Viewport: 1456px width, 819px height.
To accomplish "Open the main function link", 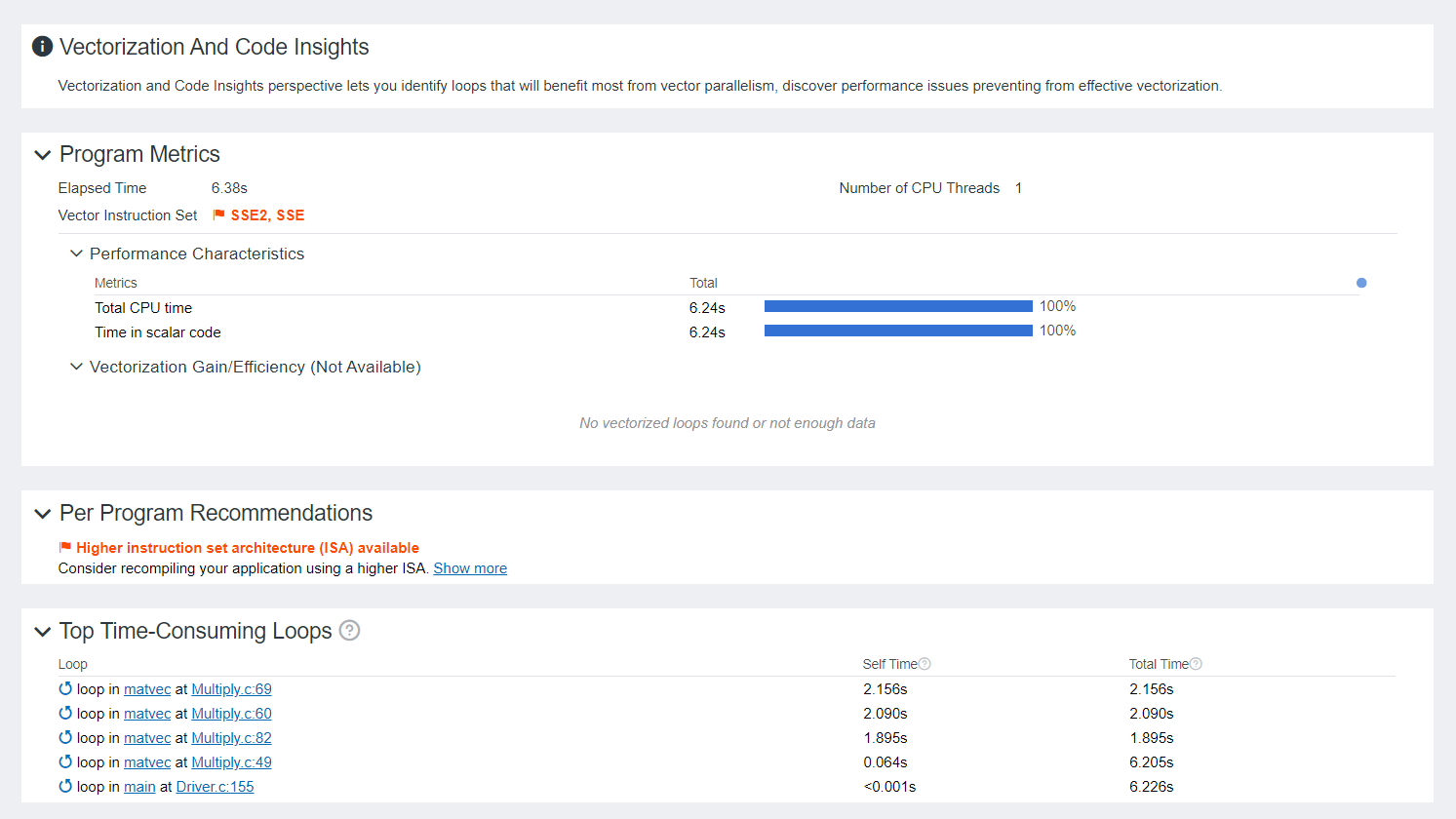I will pos(139,787).
